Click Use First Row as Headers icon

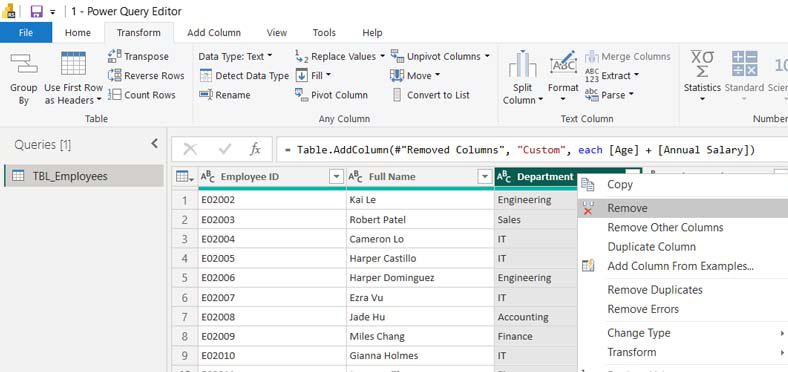73,64
